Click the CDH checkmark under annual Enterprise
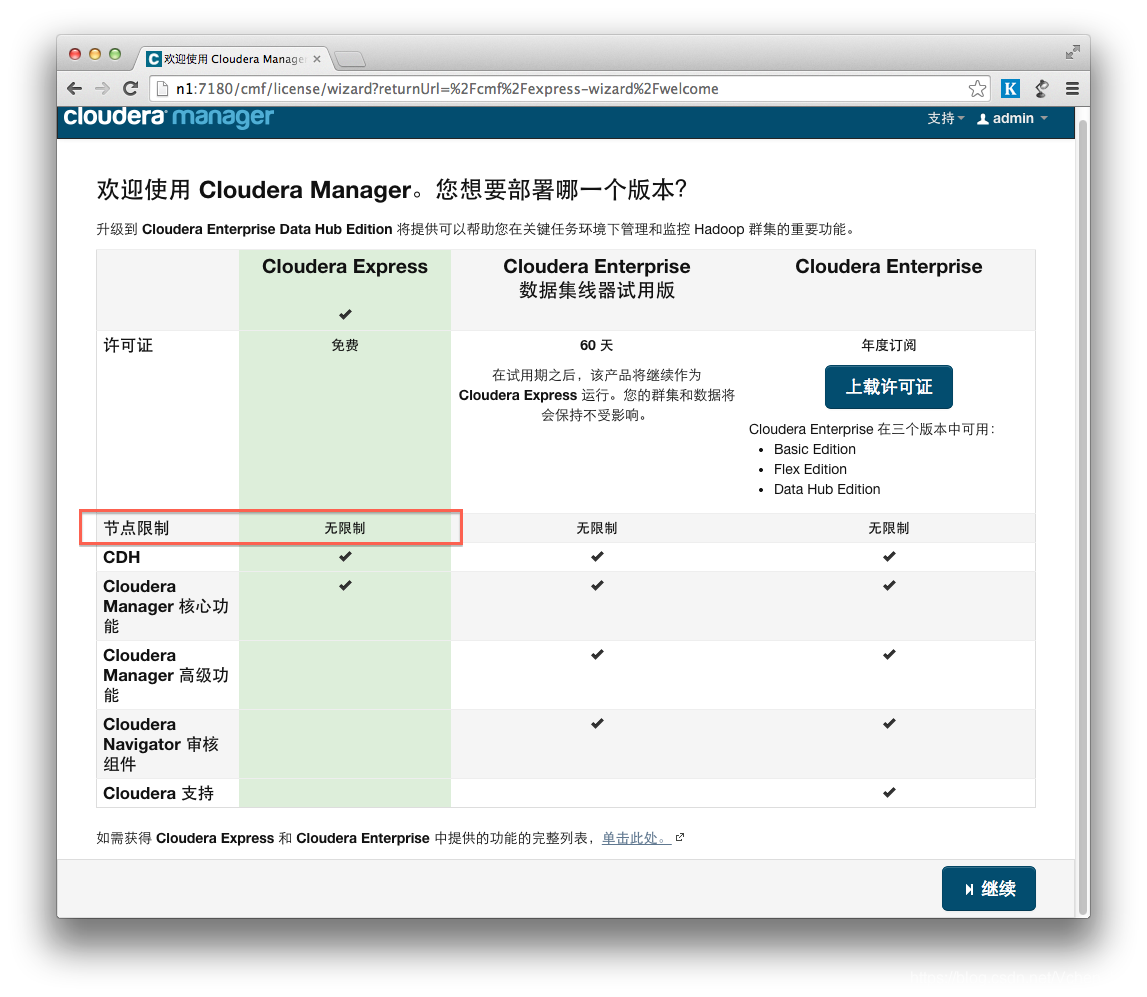The height and width of the screenshot is (997, 1147). [889, 557]
